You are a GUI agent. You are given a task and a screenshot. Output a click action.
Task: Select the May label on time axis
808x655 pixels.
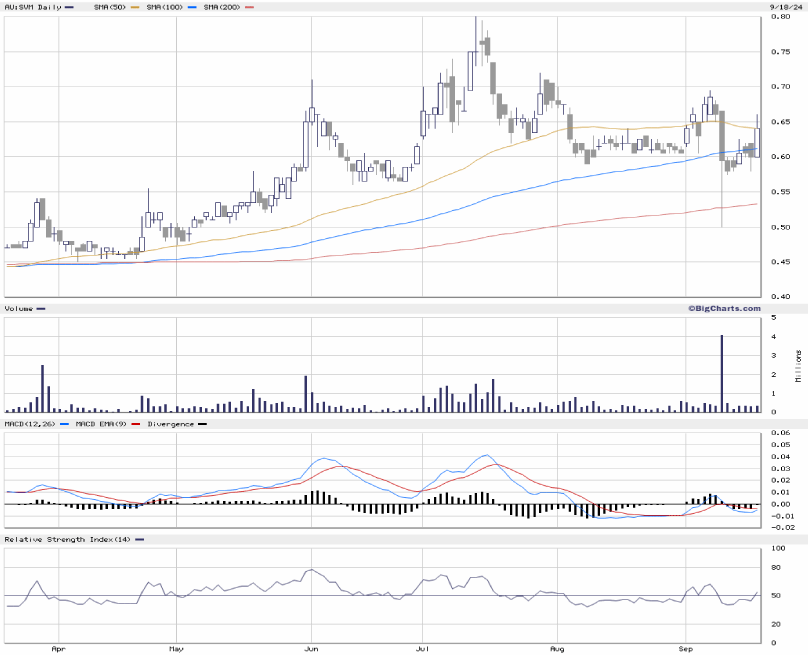[x=176, y=649]
